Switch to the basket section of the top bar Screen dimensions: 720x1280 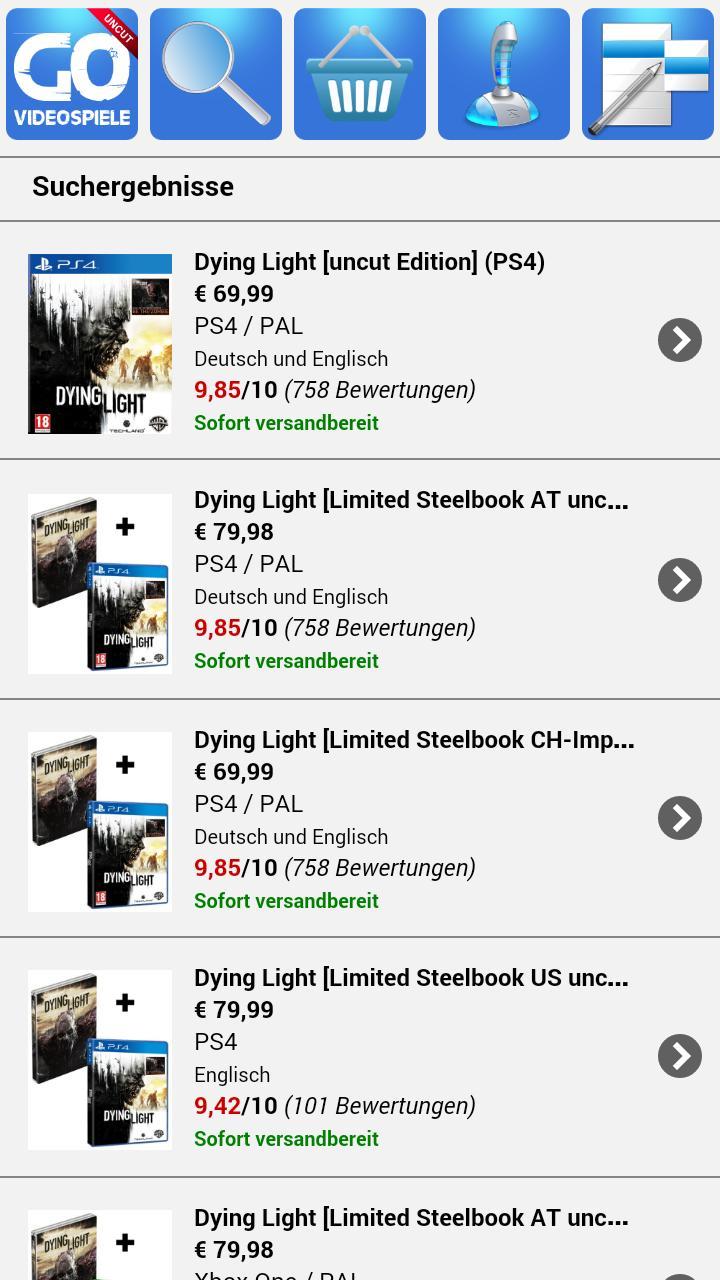coord(360,73)
